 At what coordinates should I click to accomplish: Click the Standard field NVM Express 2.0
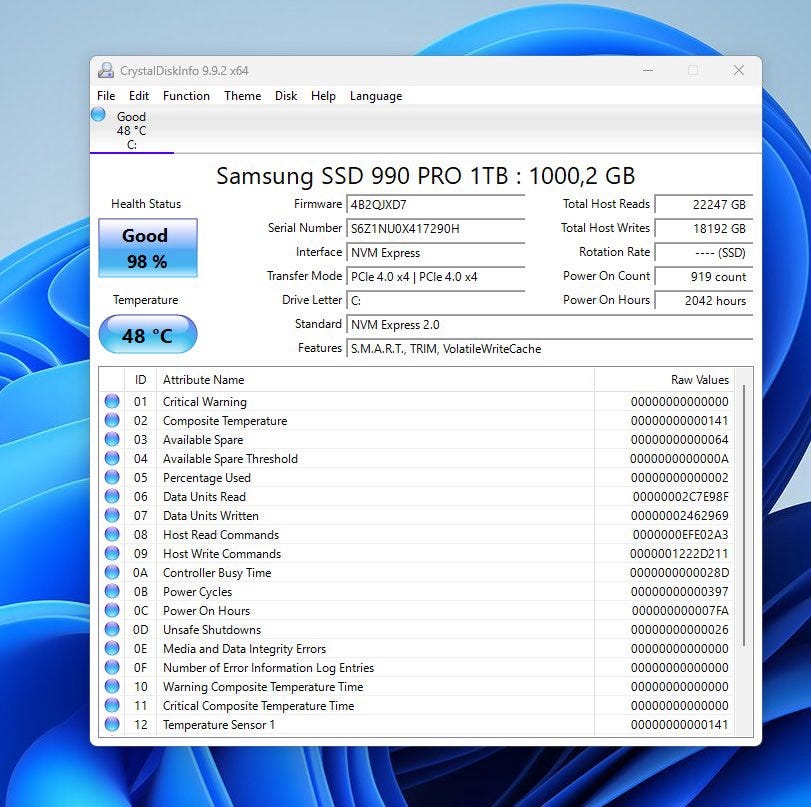point(549,324)
